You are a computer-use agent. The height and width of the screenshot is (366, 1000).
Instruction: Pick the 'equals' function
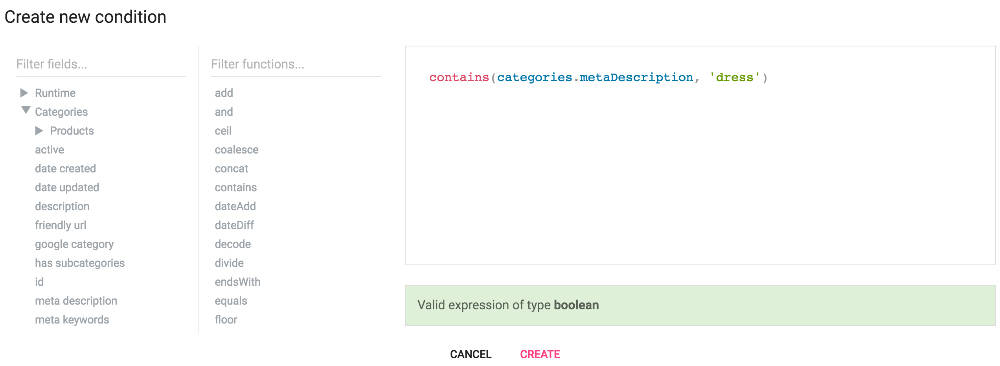click(231, 301)
